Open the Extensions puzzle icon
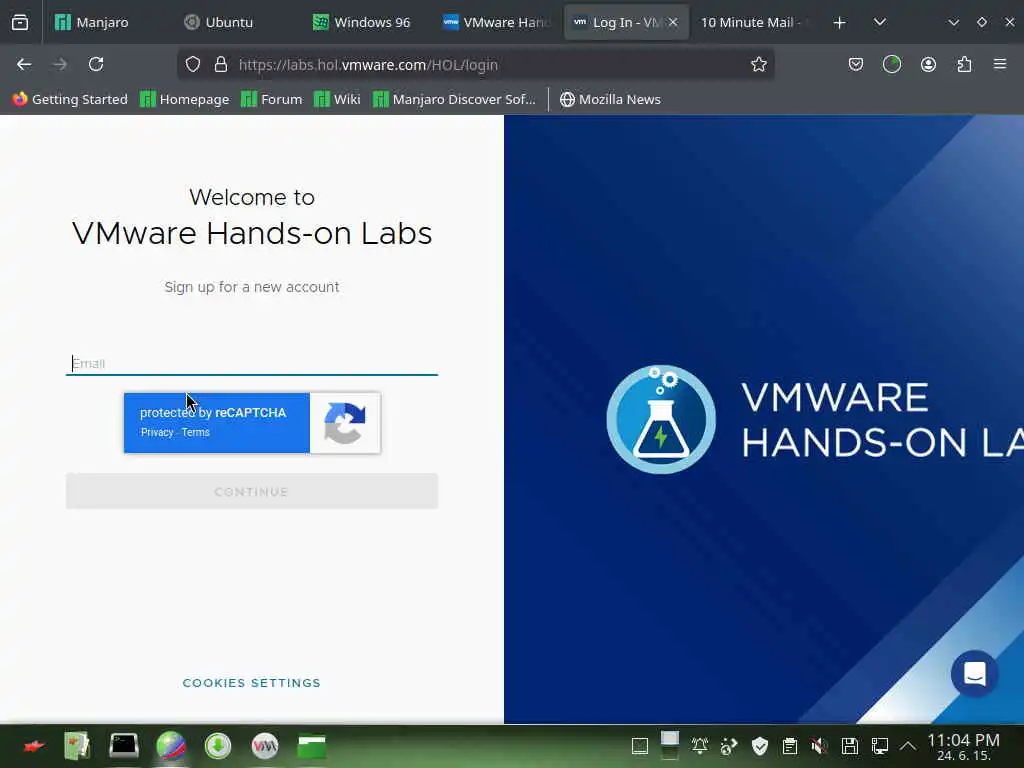This screenshot has height=768, width=1024. (964, 64)
